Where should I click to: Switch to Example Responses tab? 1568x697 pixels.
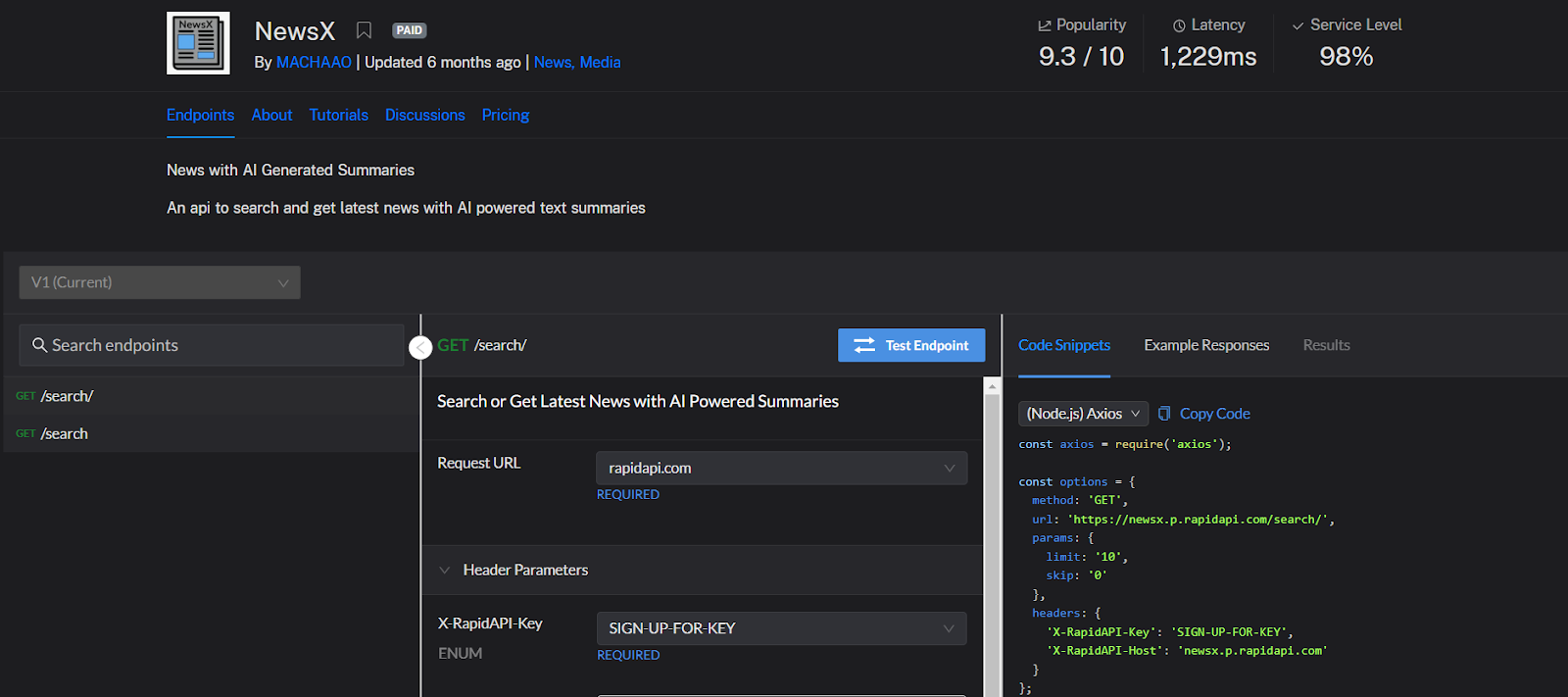point(1206,345)
